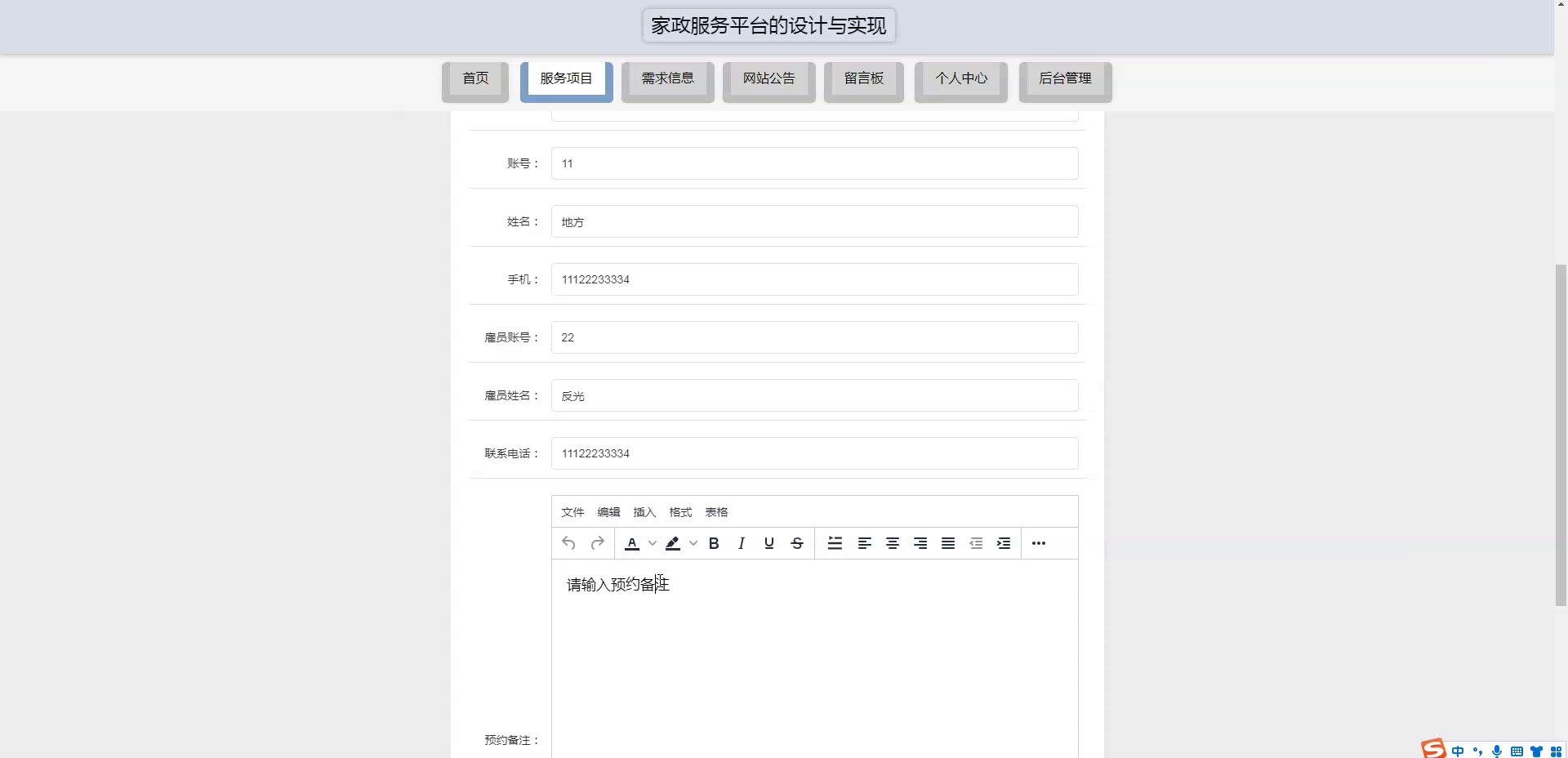
Task: Apply strikethrough formatting
Action: pyautogui.click(x=797, y=543)
